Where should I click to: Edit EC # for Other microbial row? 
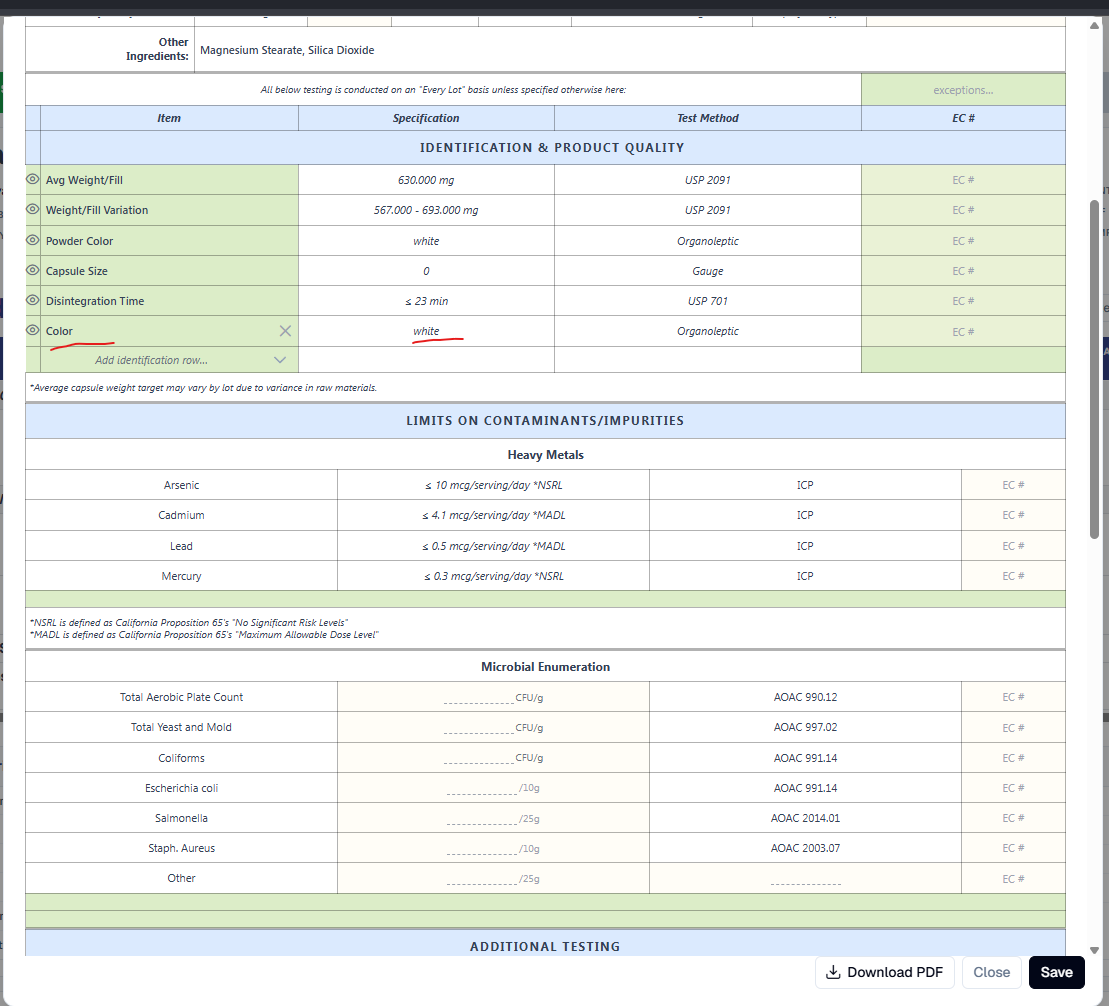point(1013,879)
